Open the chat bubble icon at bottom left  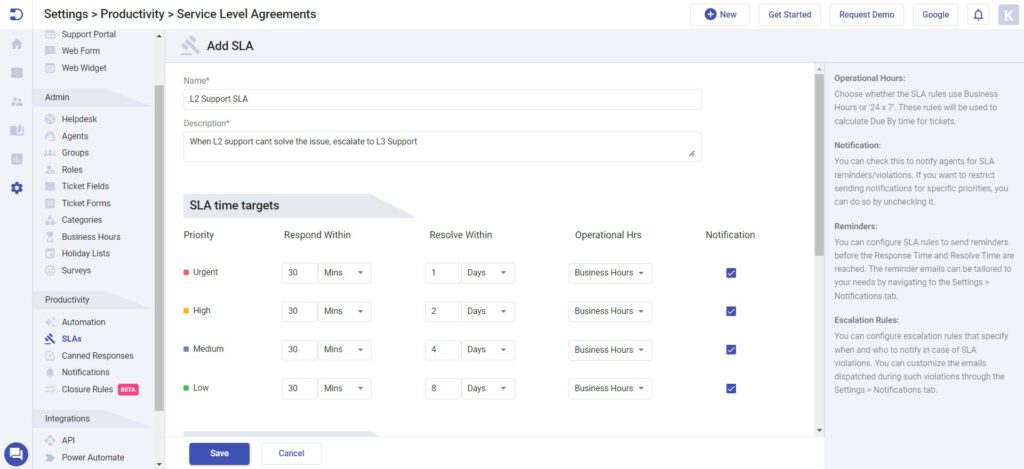coord(16,453)
